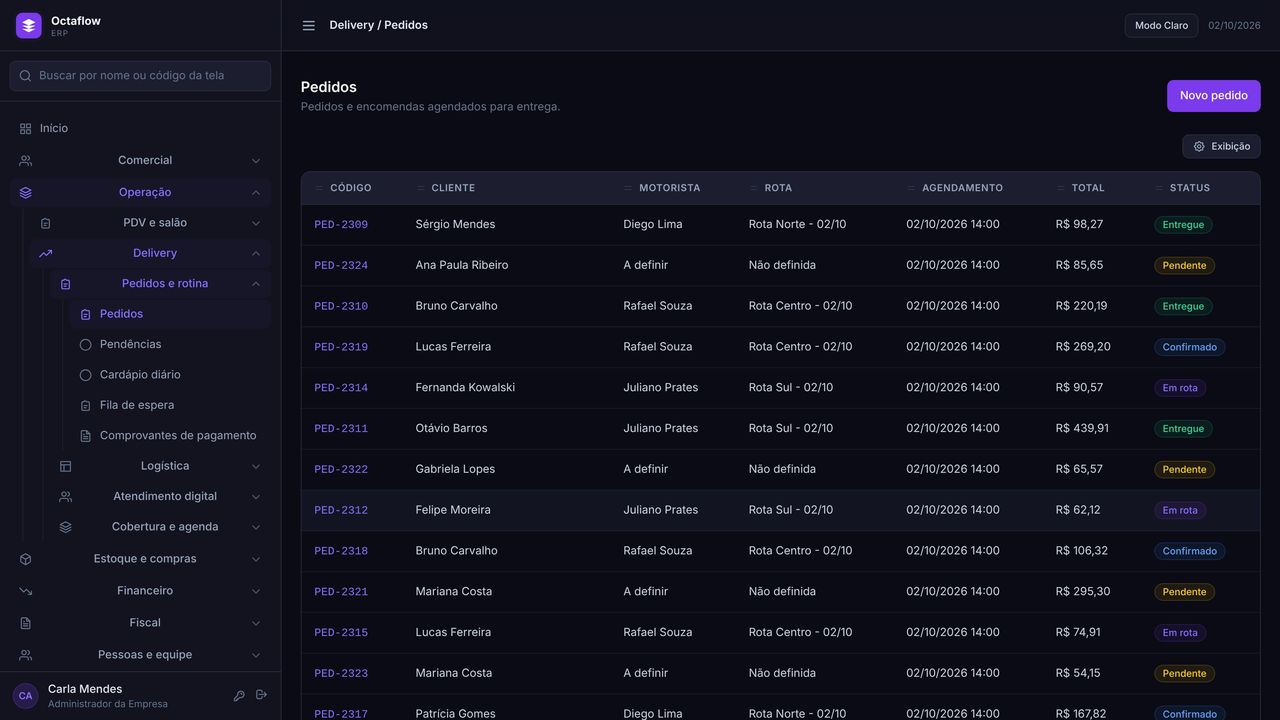1280x720 pixels.
Task: Open order link PED-2309
Action: (x=341, y=225)
